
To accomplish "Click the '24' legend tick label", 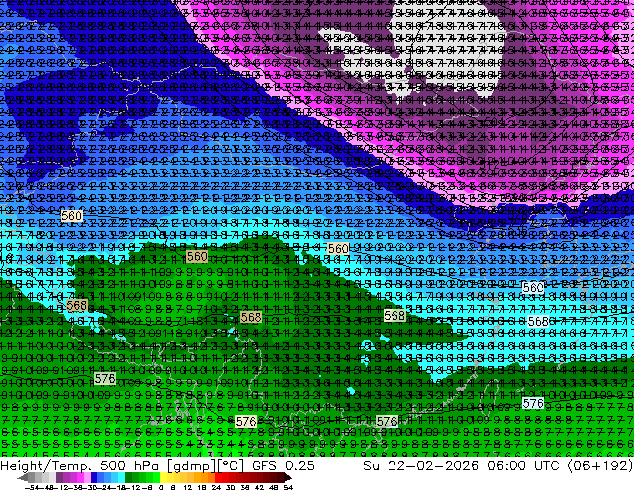I will pos(216,487).
